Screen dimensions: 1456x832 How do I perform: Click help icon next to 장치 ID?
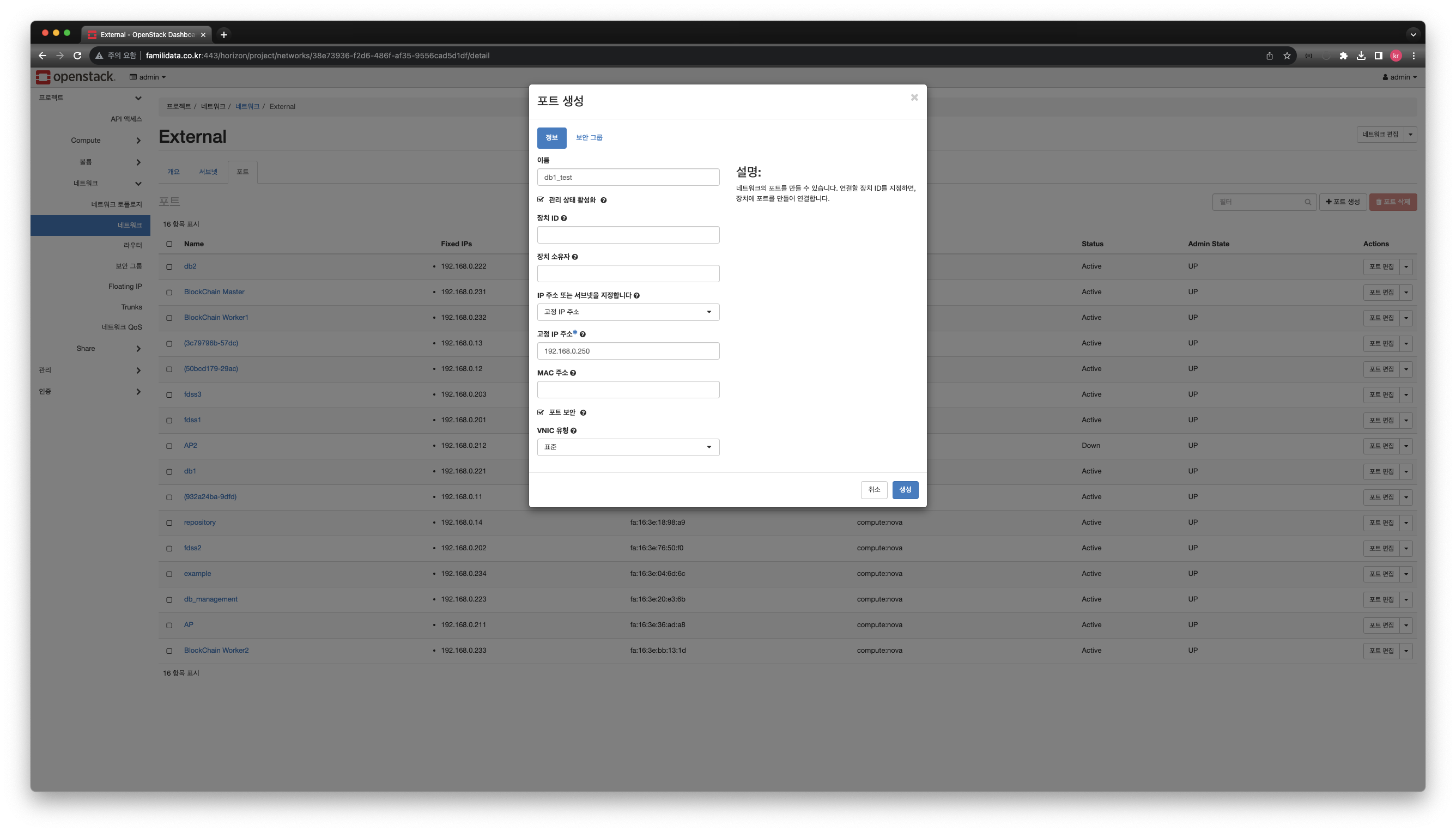click(x=564, y=218)
